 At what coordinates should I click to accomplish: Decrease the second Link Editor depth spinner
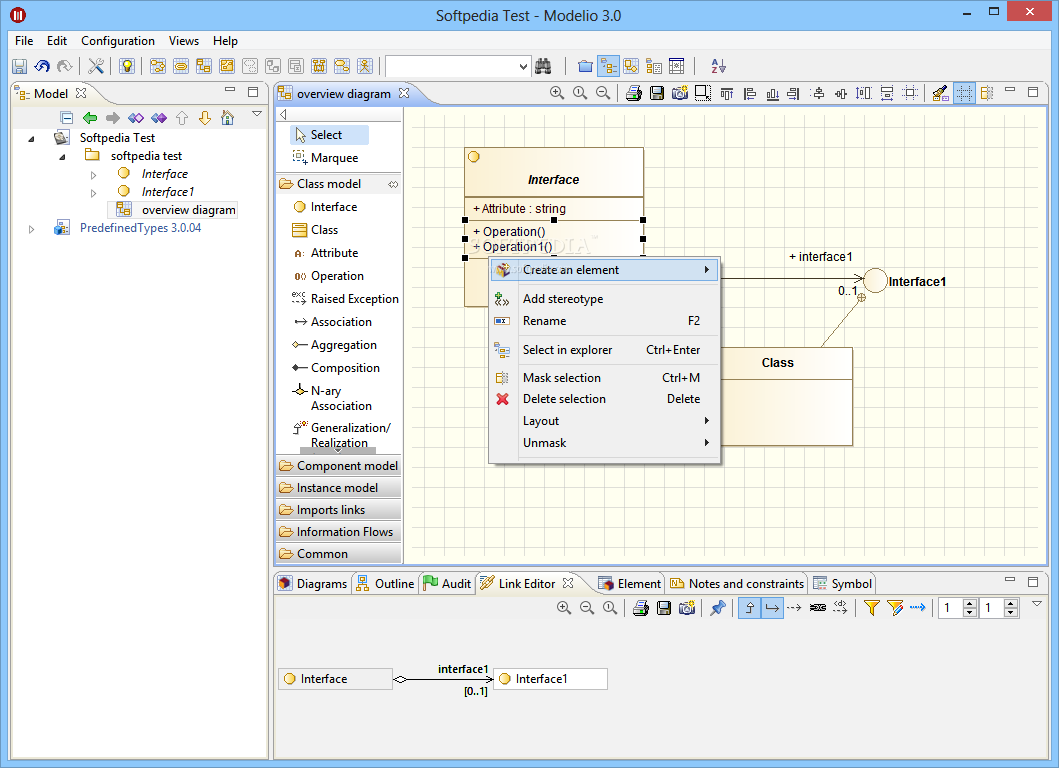[1011, 613]
